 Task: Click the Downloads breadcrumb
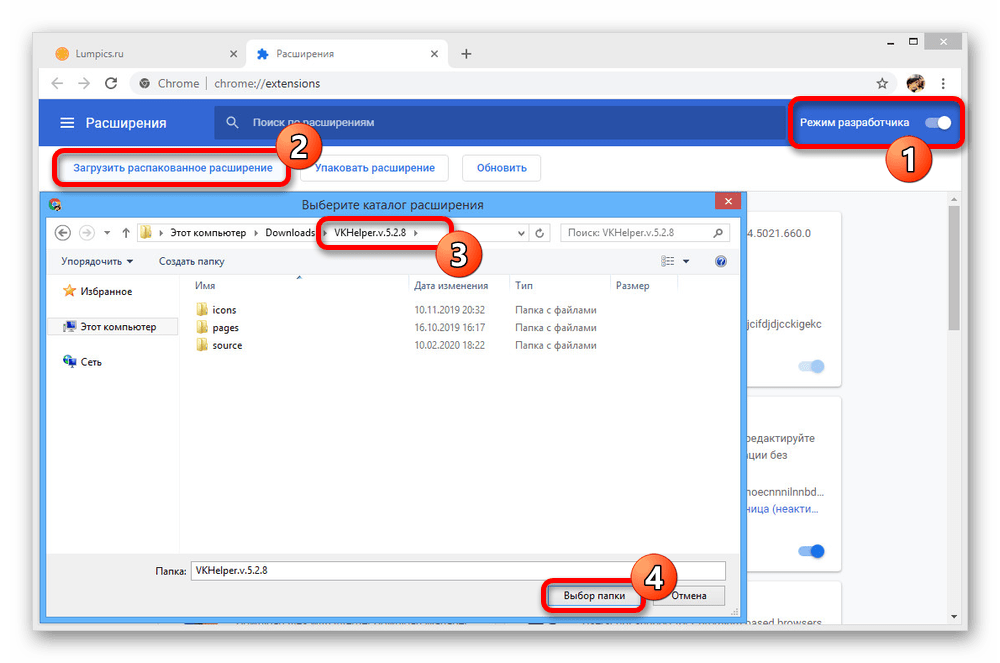tap(290, 233)
